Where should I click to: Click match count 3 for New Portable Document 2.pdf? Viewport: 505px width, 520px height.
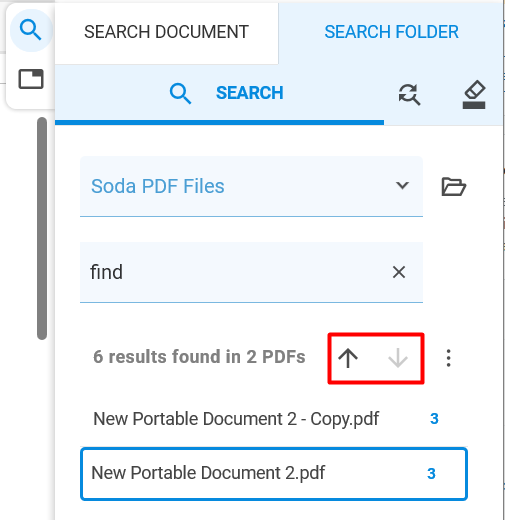431,473
